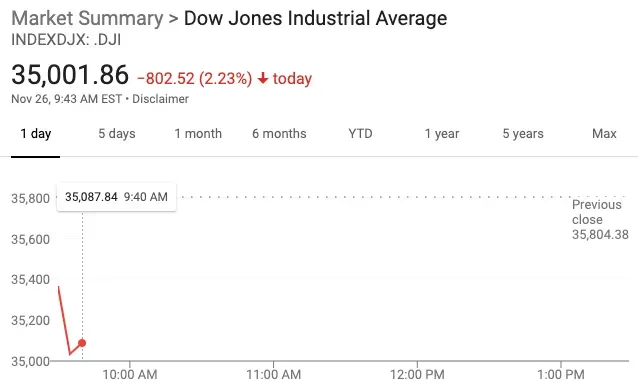Click the 1:00 PM axis marker
The width and height of the screenshot is (638, 388).
click(x=561, y=374)
